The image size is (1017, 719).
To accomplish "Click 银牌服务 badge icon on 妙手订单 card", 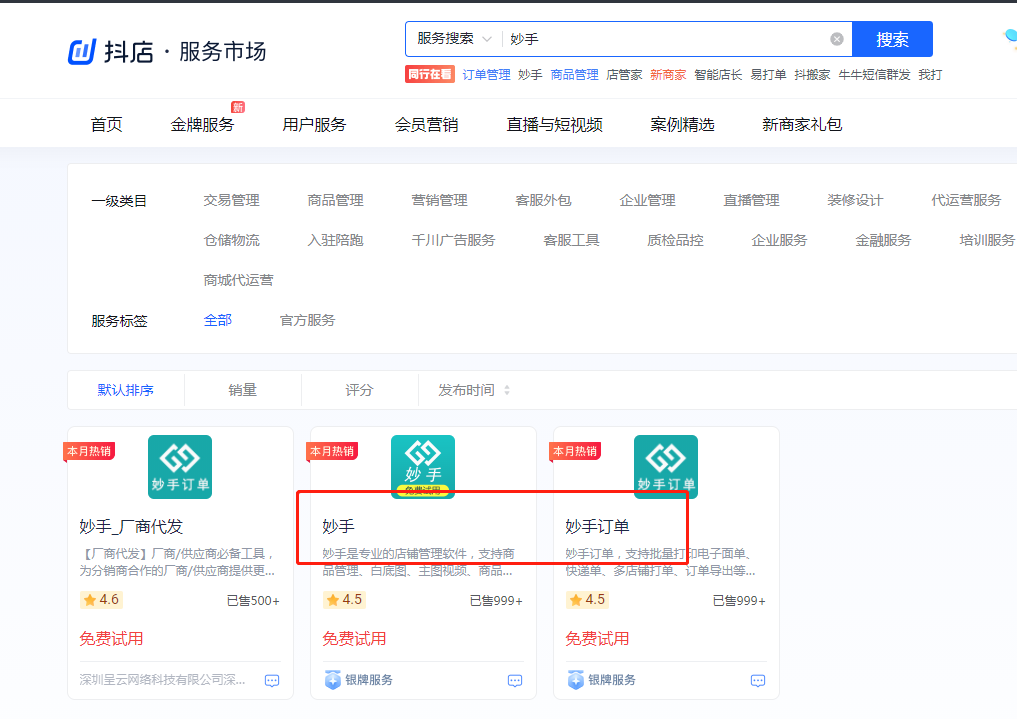I will tap(575, 679).
